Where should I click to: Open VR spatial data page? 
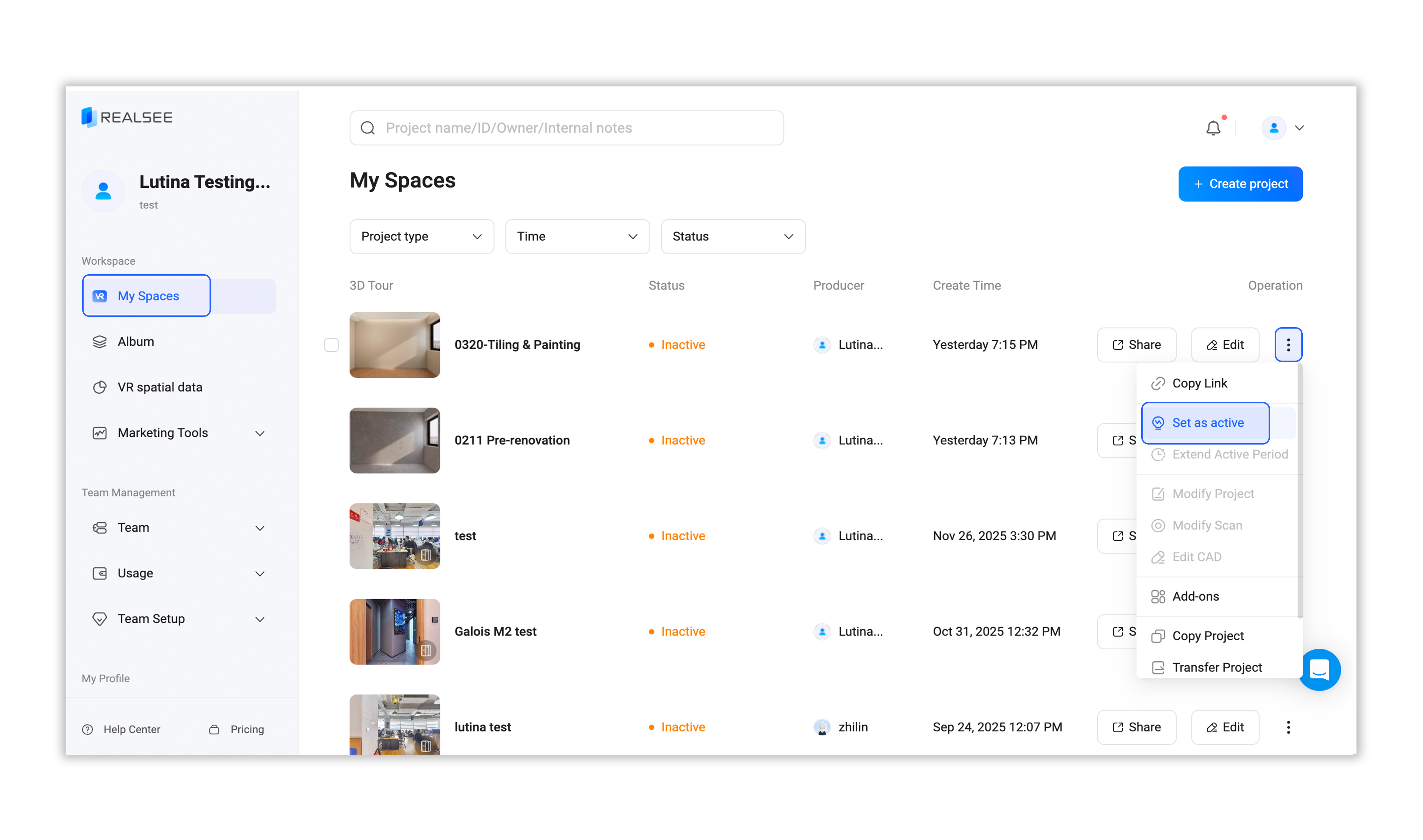[x=160, y=387]
